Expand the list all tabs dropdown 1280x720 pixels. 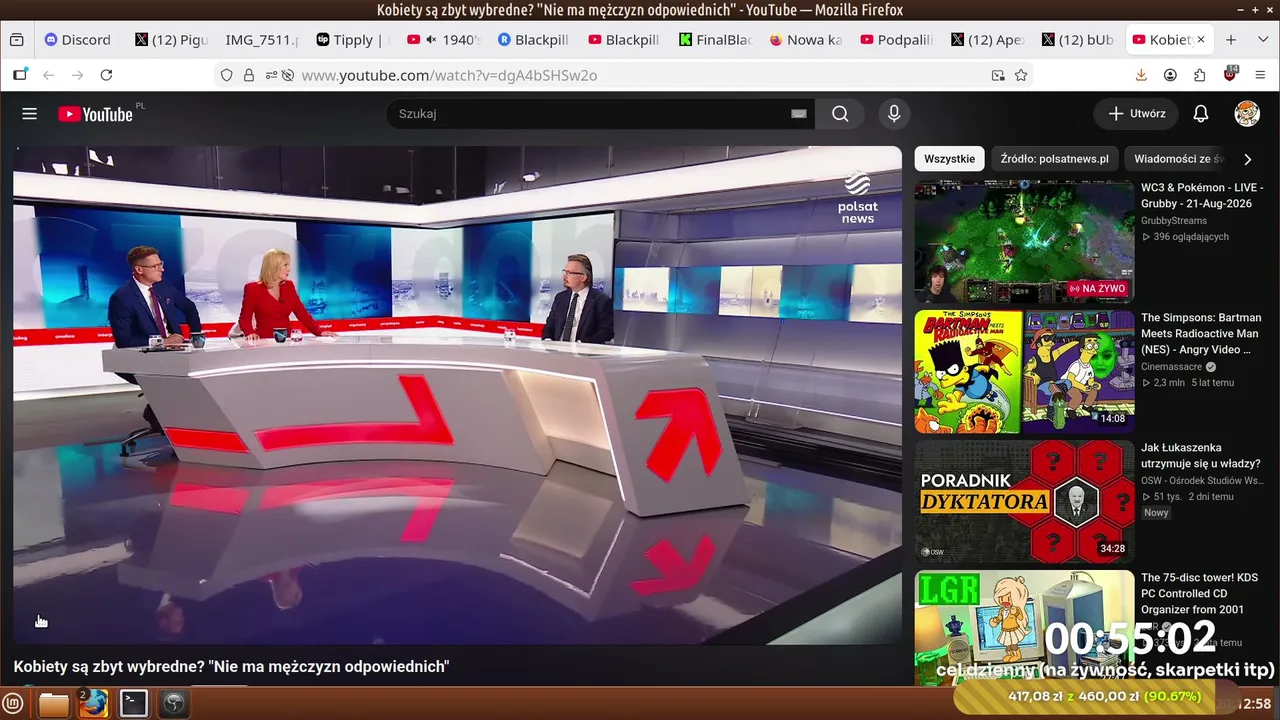coord(1262,40)
